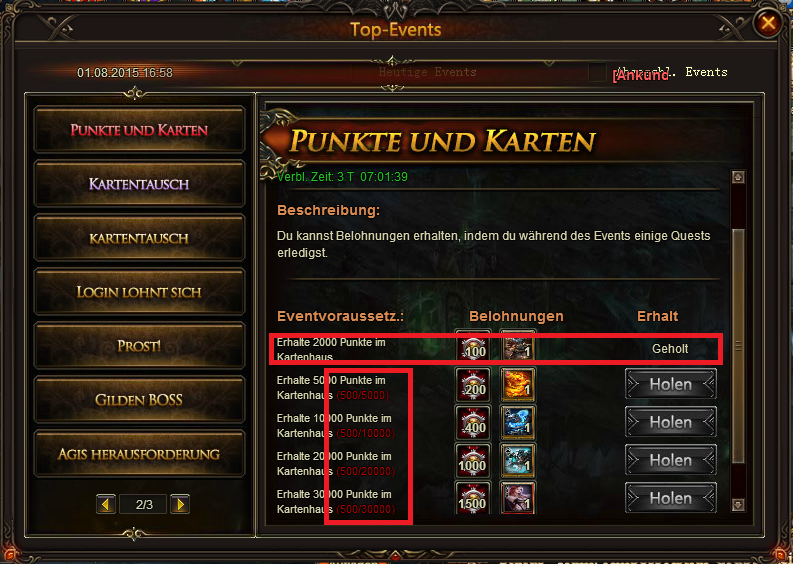Close the Top-Events window
The image size is (793, 564).
(768, 23)
